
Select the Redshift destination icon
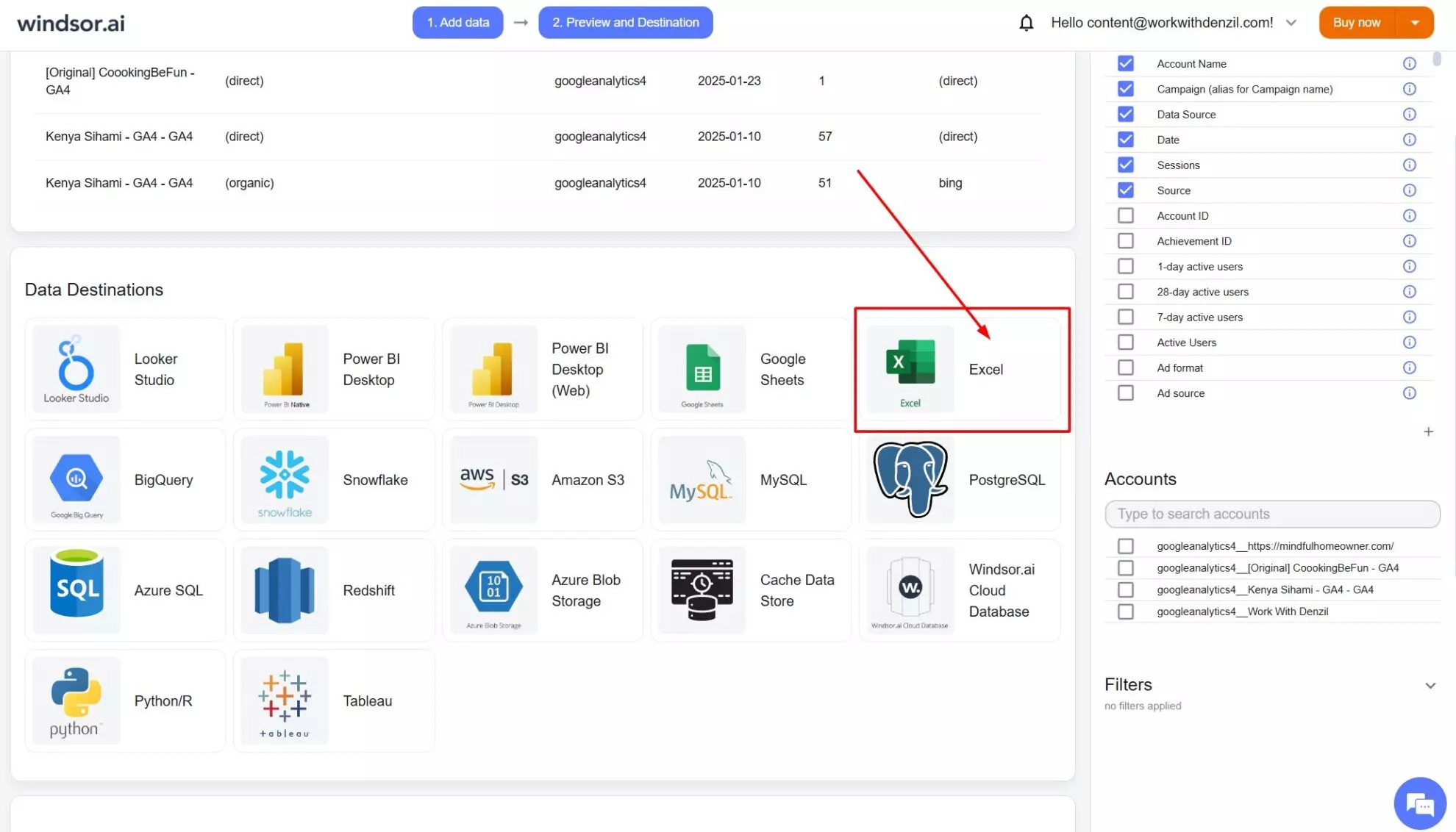(x=285, y=590)
